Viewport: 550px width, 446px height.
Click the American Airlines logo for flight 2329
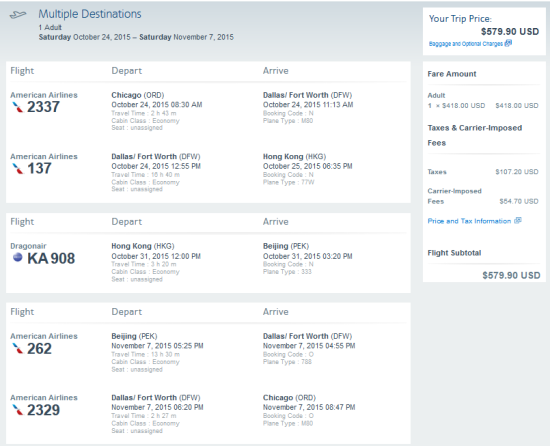click(18, 410)
